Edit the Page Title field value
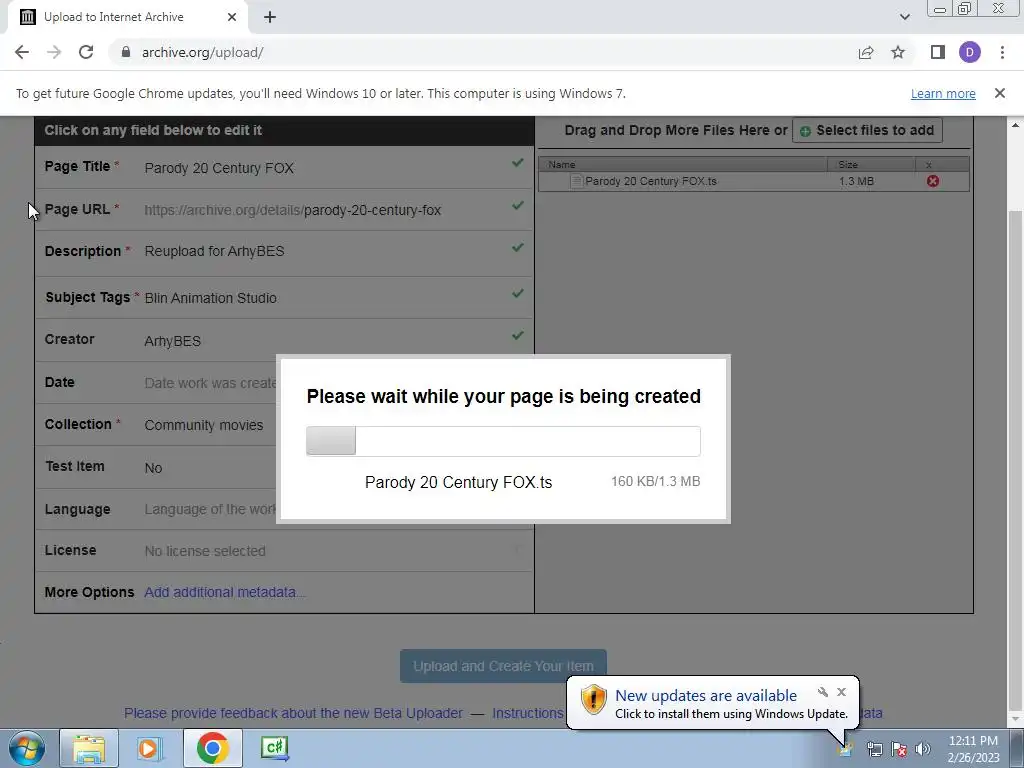Viewport: 1024px width, 768px height. pyautogui.click(x=219, y=168)
